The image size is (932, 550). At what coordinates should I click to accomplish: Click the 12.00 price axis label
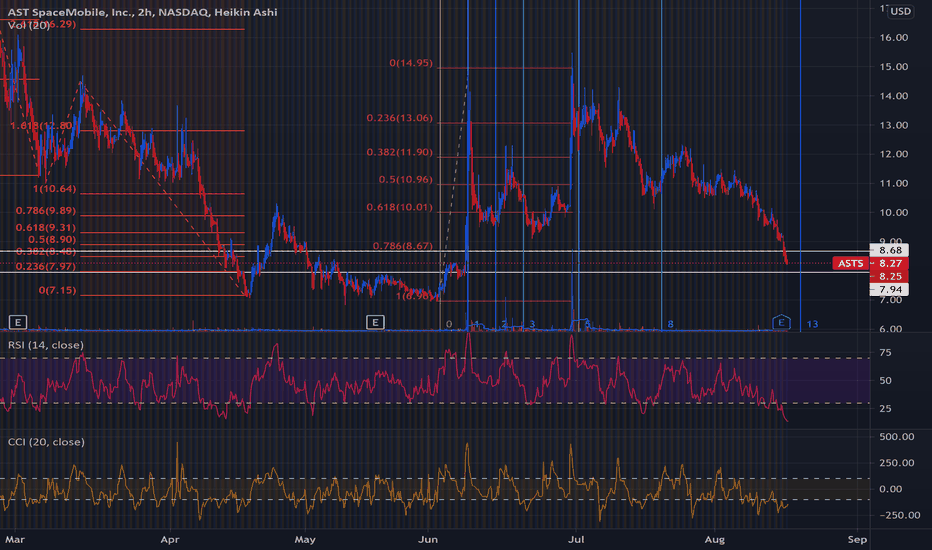tap(893, 154)
